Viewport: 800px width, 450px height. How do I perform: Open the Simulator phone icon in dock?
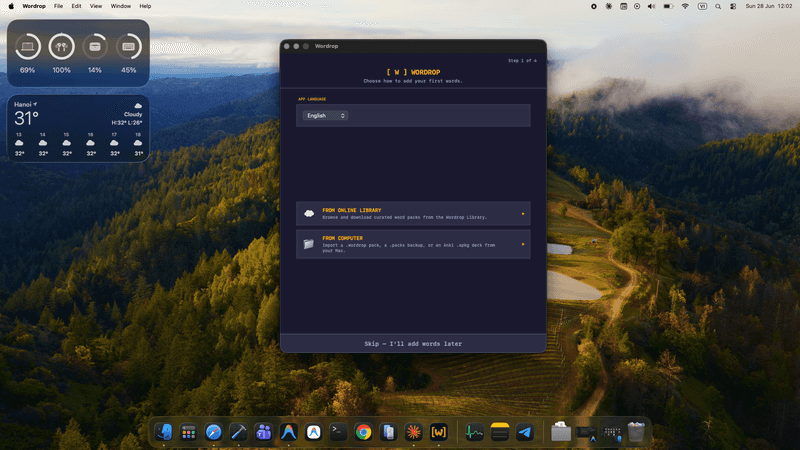click(388, 432)
